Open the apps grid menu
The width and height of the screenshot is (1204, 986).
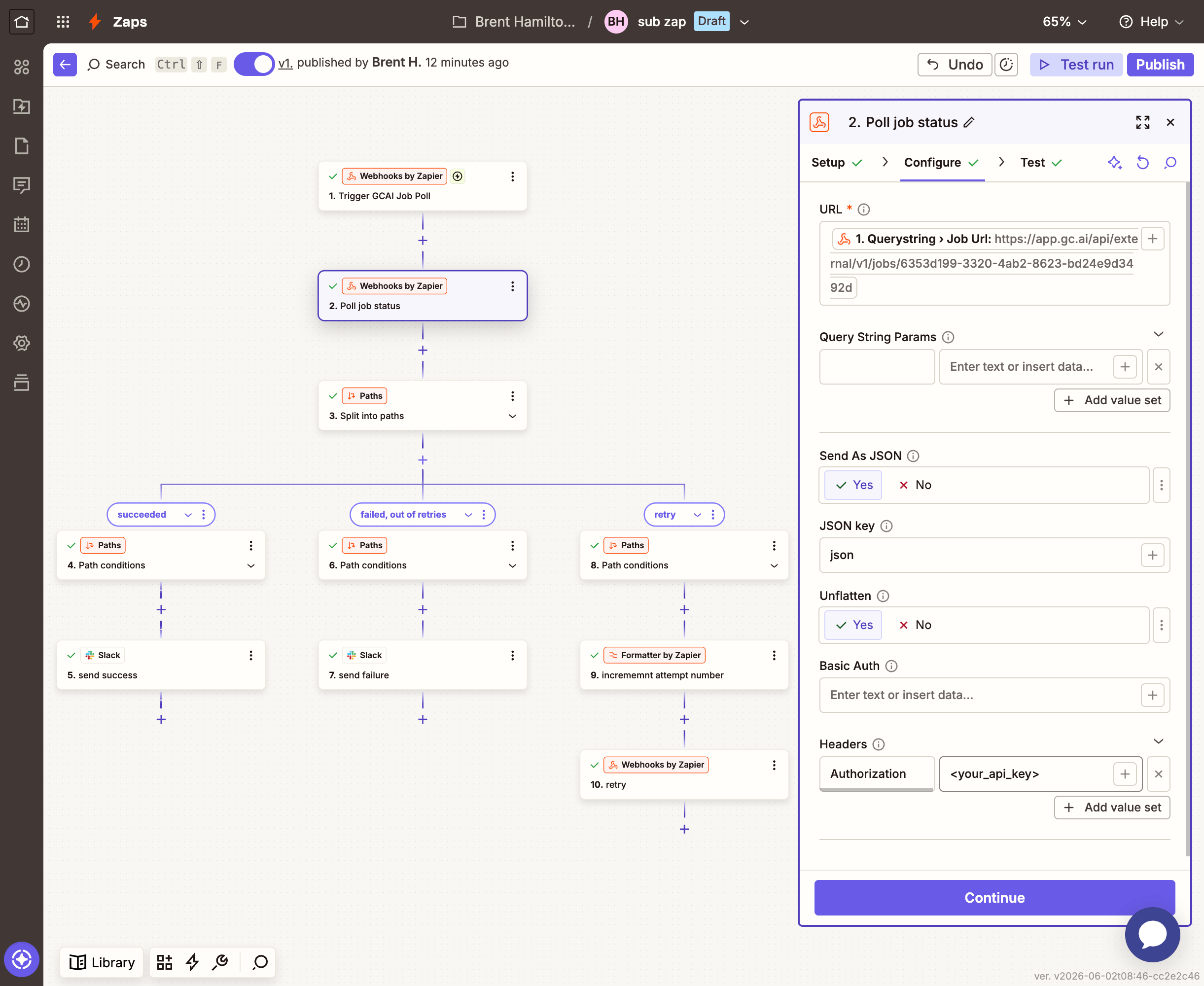[x=63, y=22]
